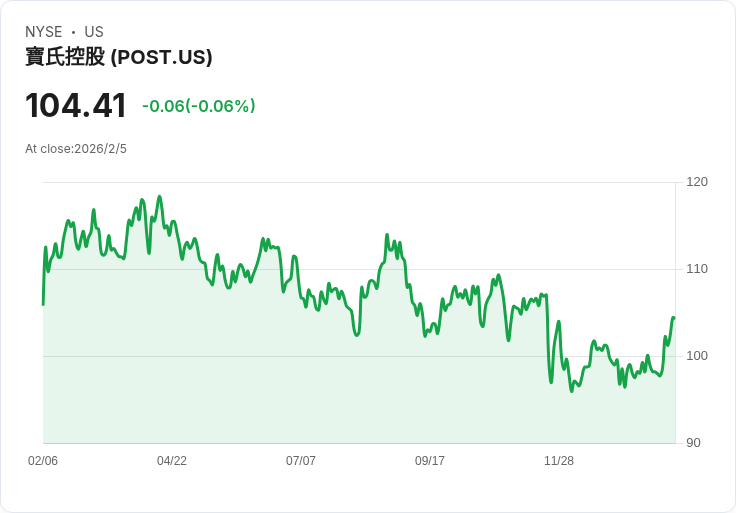Click the NYSE exchange label
The width and height of the screenshot is (736, 513).
pyautogui.click(x=43, y=32)
